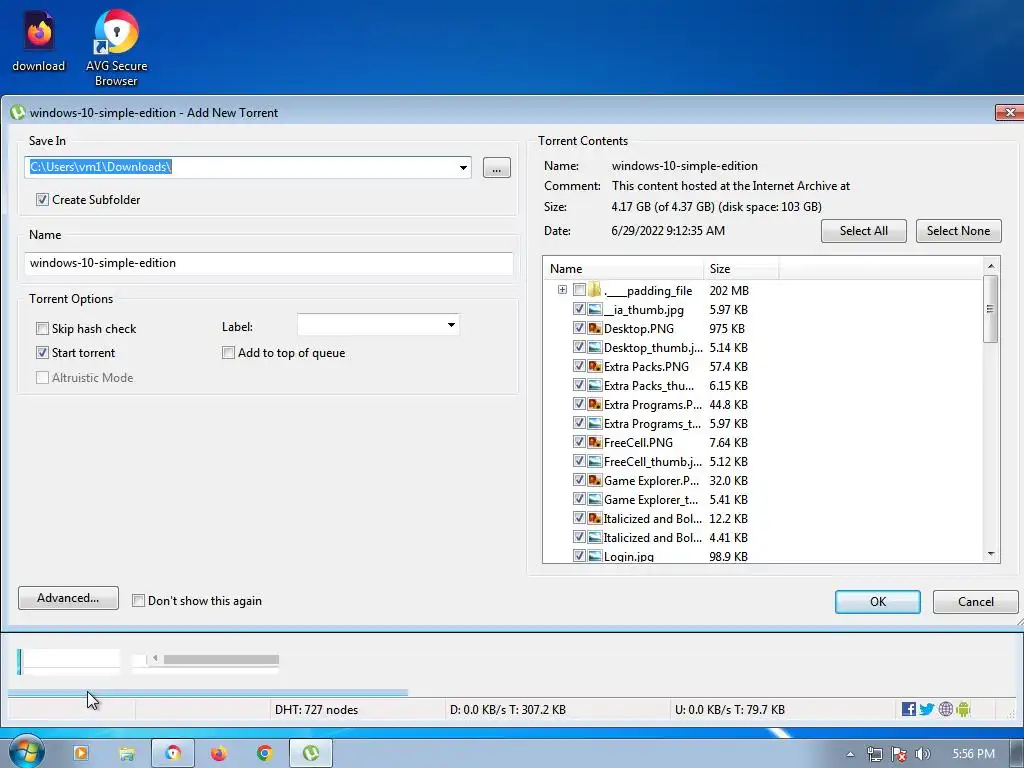Image resolution: width=1024 pixels, height=768 pixels.
Task: Switch to AVG Secure Browser taskbar button
Action: 173,754
